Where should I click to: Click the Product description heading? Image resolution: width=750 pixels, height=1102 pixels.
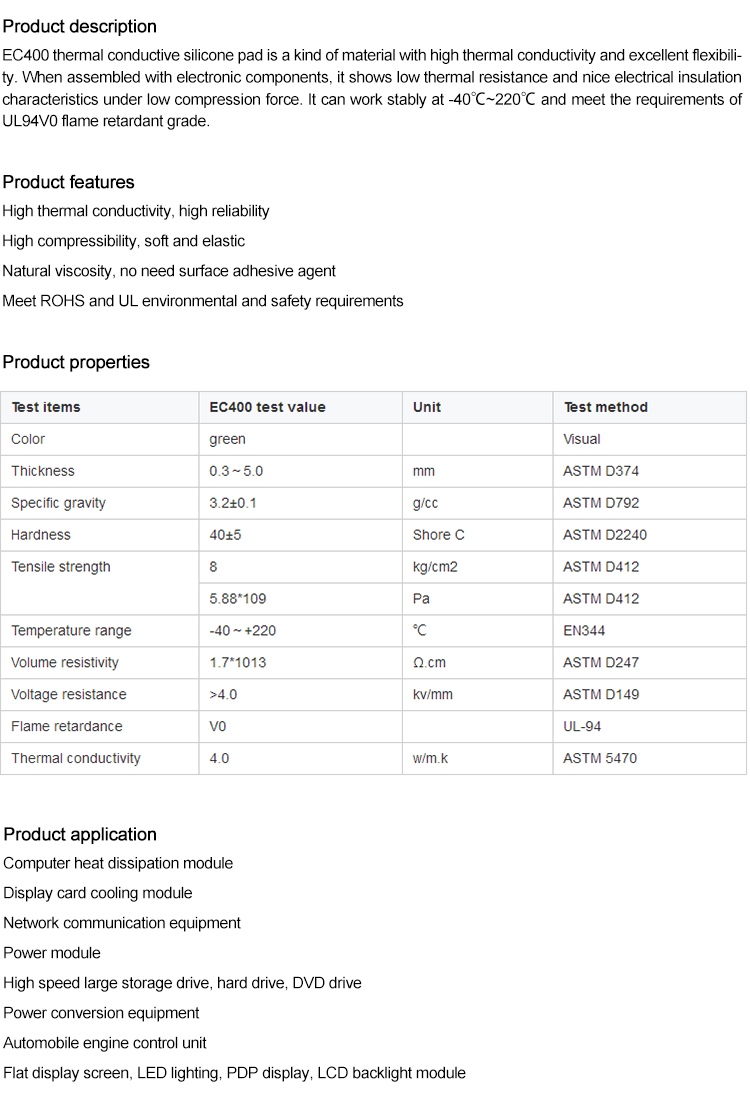point(80,26)
